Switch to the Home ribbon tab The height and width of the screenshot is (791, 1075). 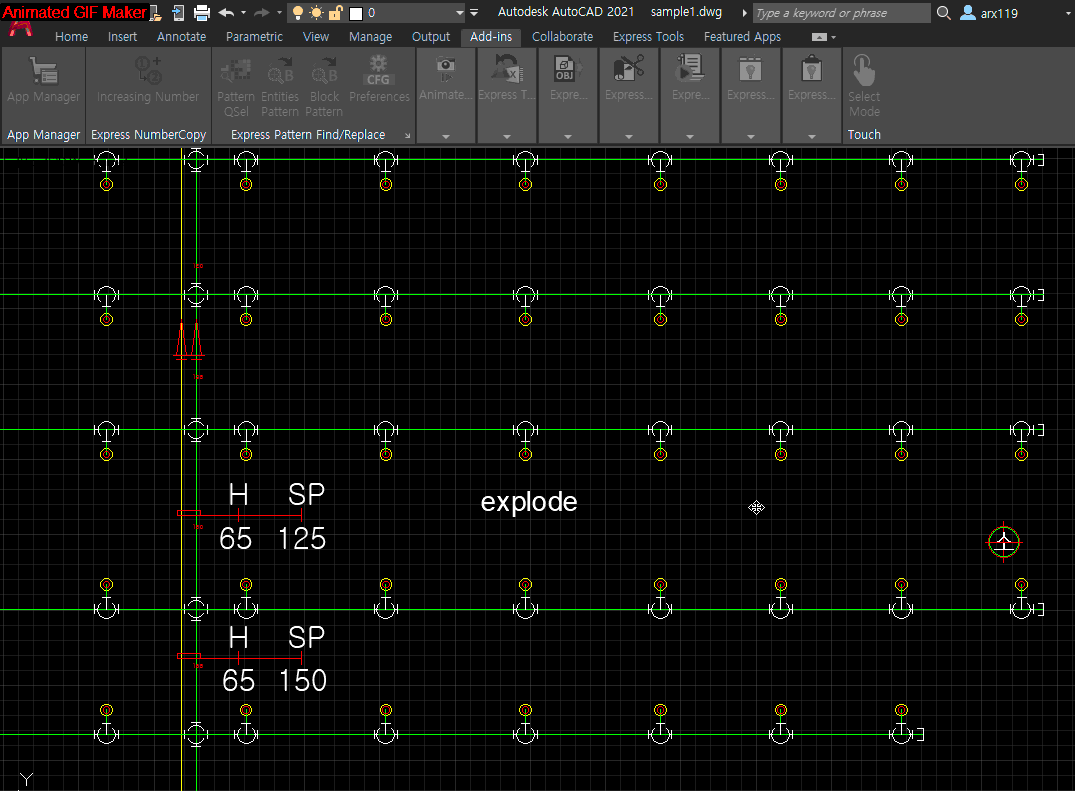click(x=71, y=36)
